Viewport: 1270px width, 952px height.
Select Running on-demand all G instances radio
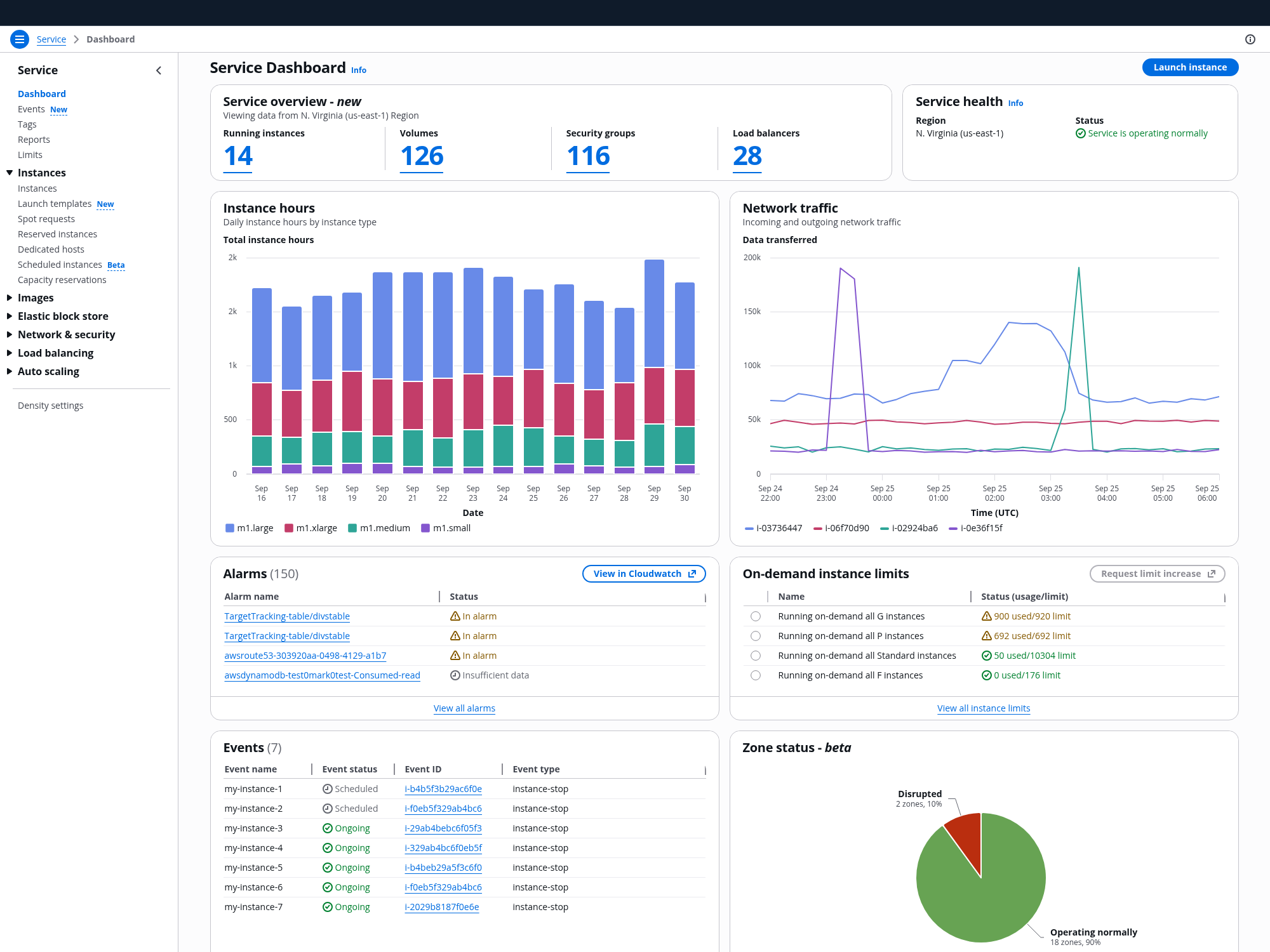[755, 616]
